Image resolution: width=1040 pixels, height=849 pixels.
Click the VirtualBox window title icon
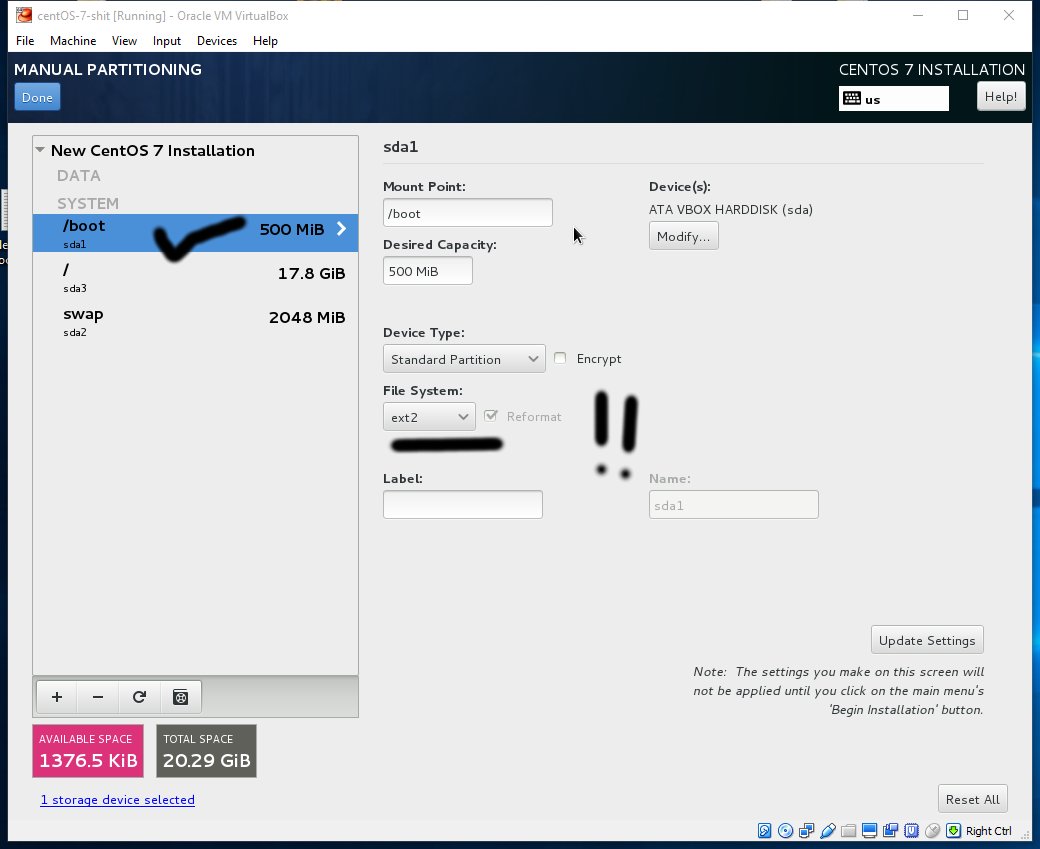pos(24,15)
